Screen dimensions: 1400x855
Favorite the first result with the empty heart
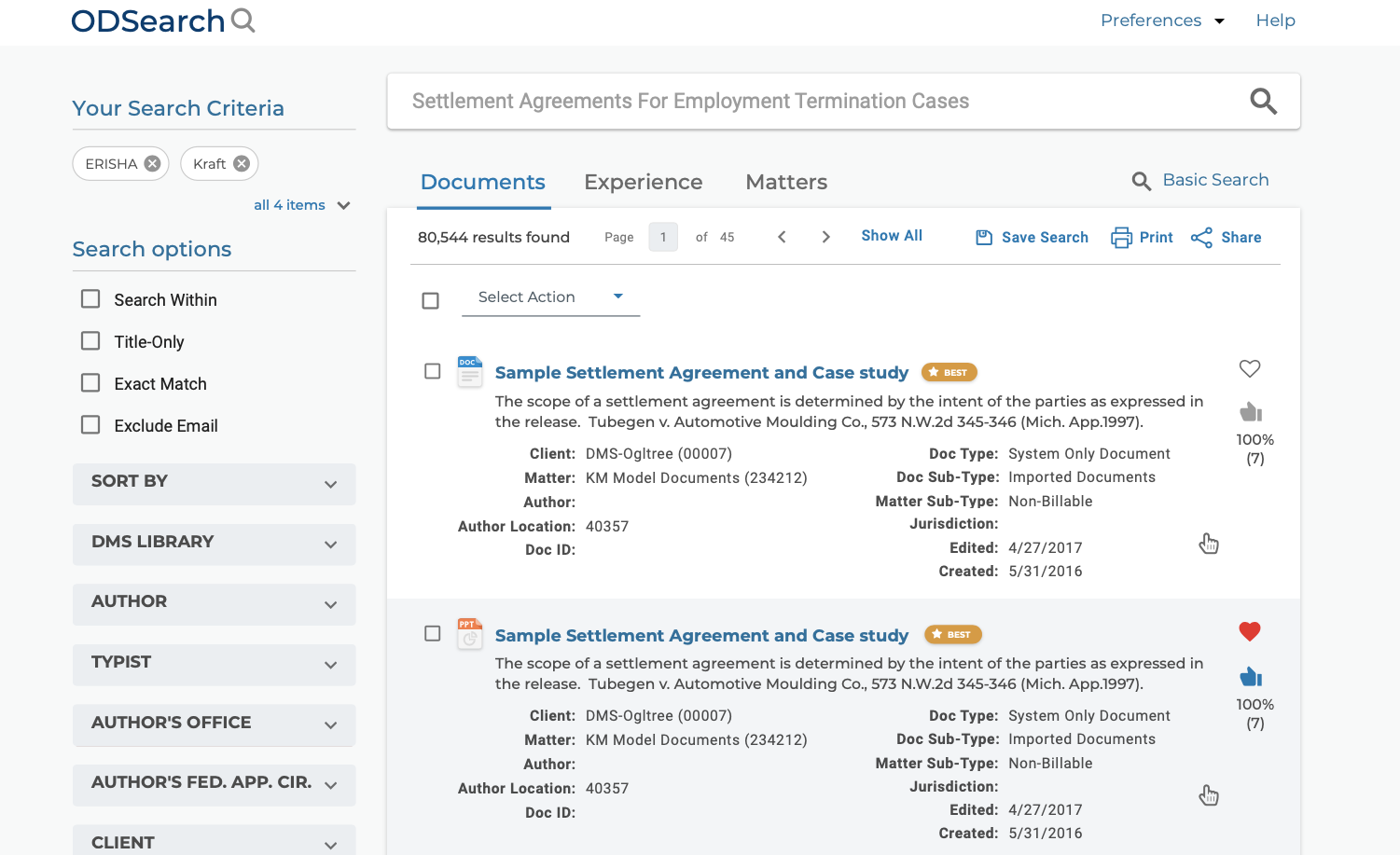[x=1250, y=368]
